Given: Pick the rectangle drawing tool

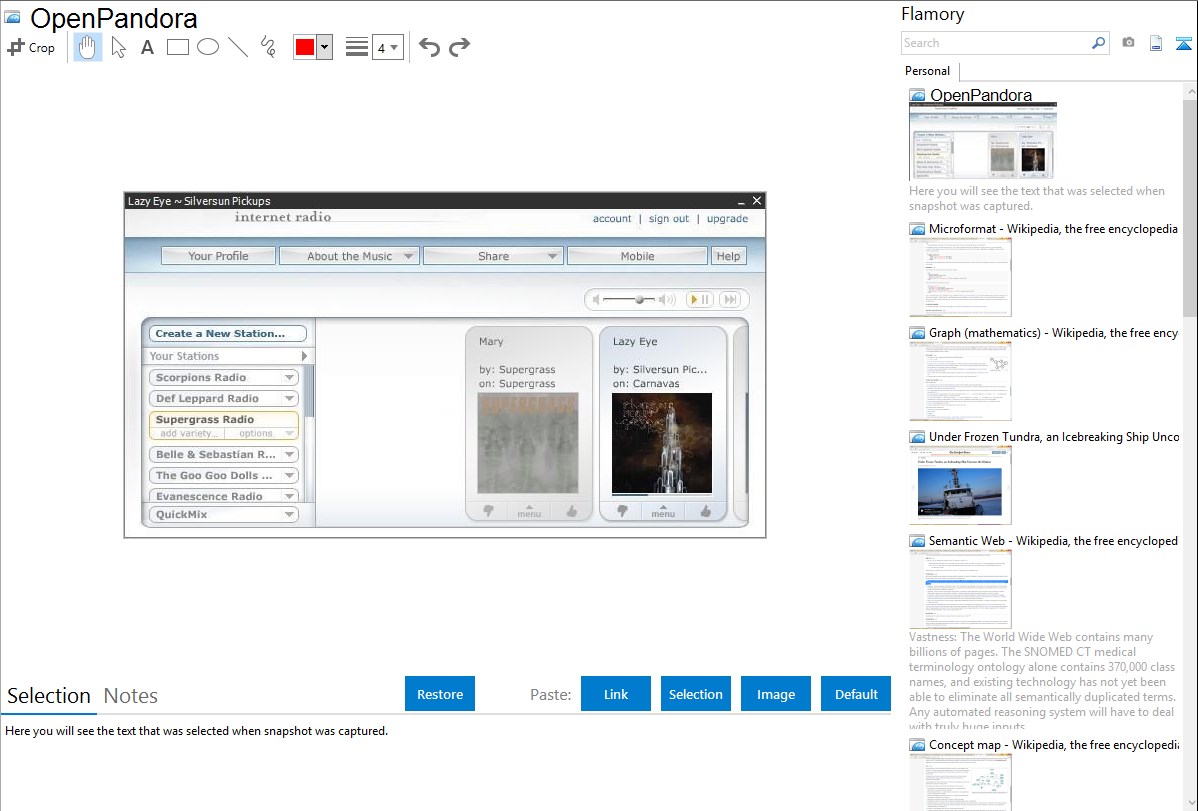Looking at the screenshot, I should click(178, 47).
